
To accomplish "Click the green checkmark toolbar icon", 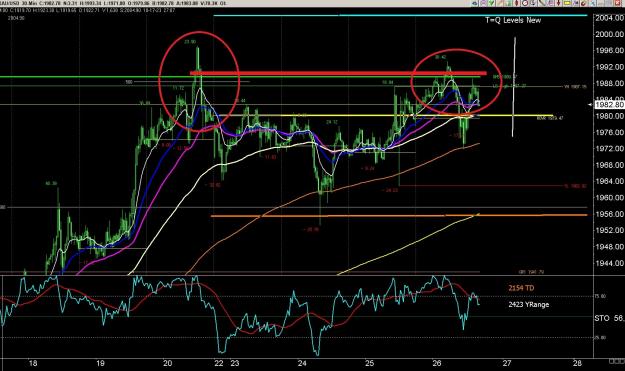I will coord(491,3).
